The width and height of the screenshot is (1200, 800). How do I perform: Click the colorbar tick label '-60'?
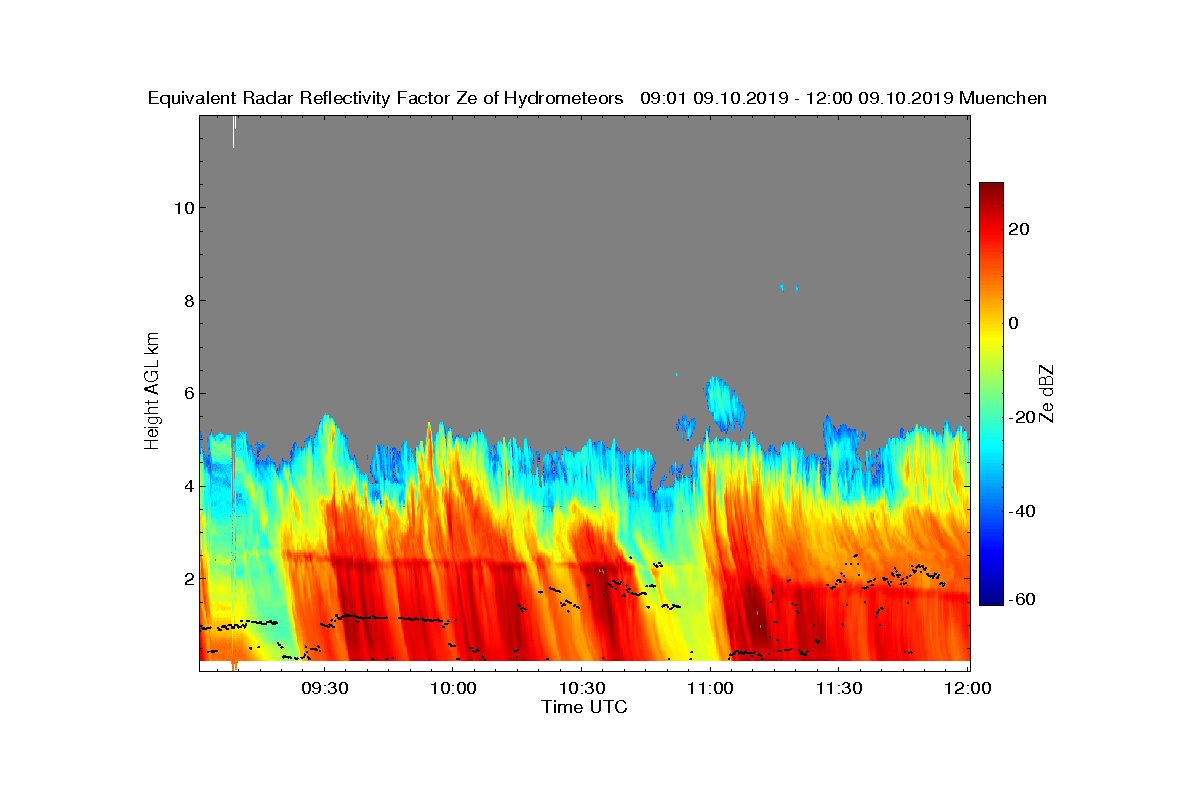(x=1022, y=599)
